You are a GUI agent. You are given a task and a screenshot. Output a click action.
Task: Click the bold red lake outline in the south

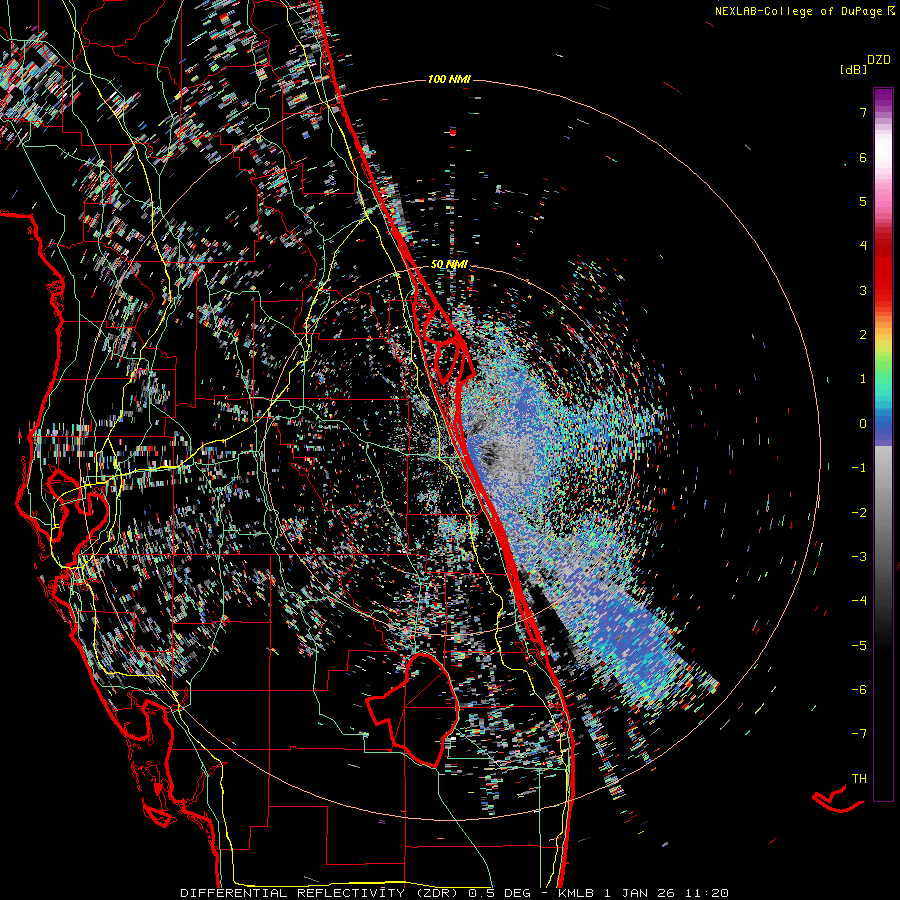(414, 711)
